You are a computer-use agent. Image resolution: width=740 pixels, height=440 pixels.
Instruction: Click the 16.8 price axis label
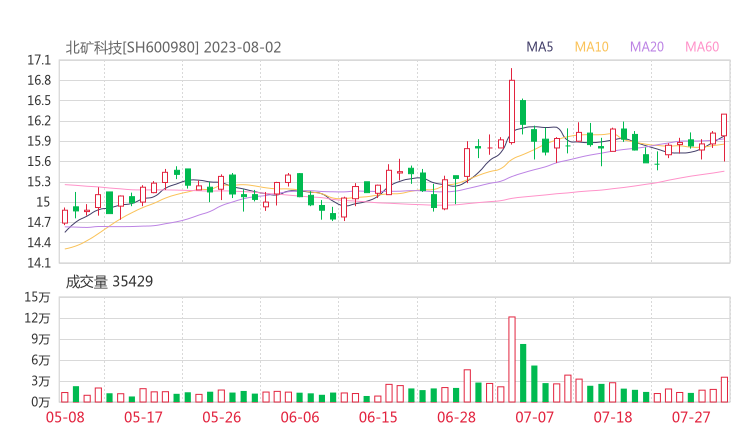tap(39, 81)
